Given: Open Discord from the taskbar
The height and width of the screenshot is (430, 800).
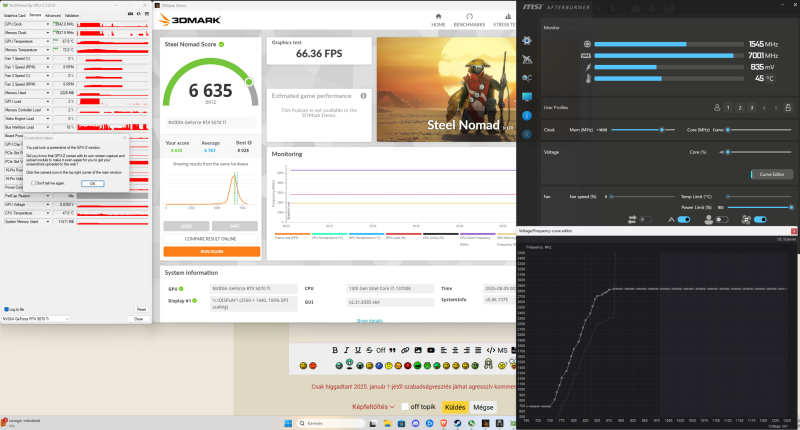Looking at the screenshot, I should (x=415, y=423).
